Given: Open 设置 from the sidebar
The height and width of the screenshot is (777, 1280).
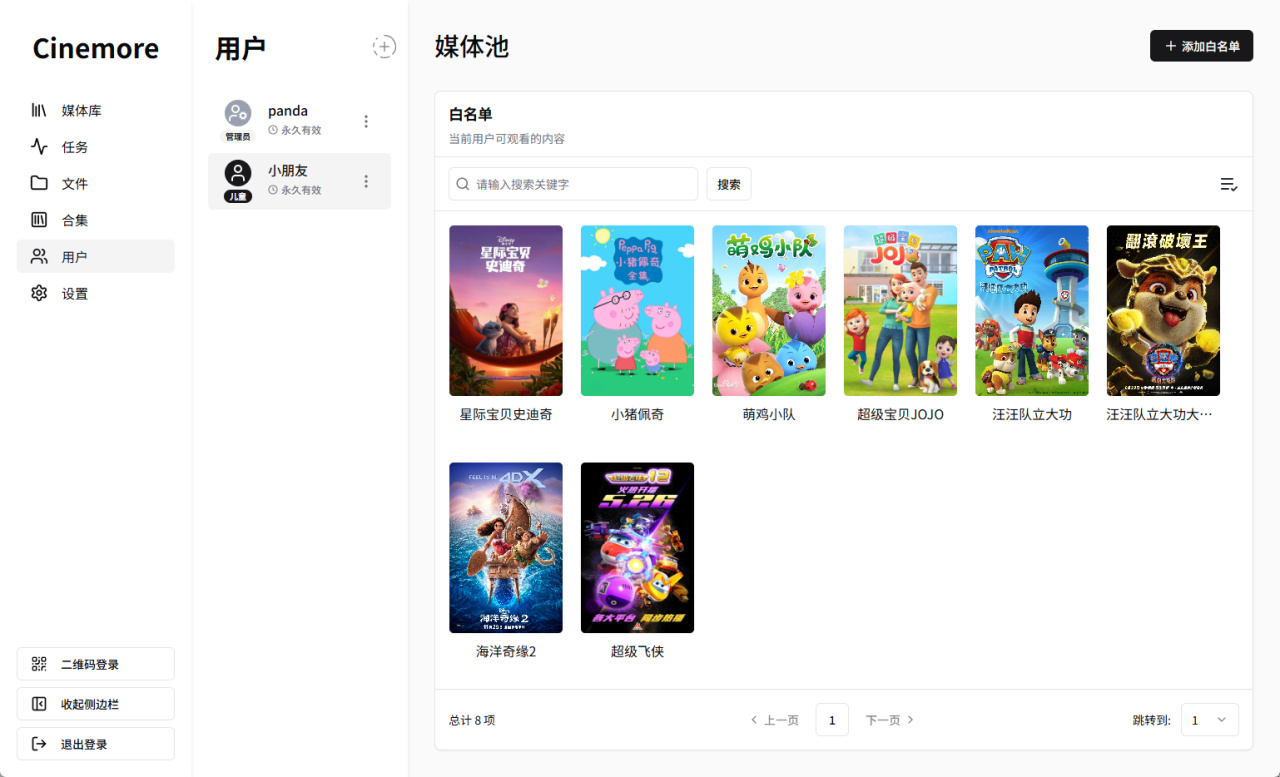Looking at the screenshot, I should [x=96, y=293].
